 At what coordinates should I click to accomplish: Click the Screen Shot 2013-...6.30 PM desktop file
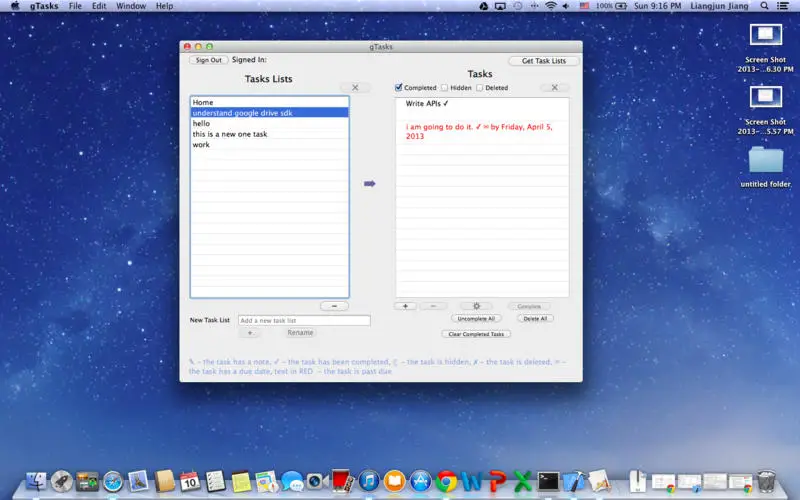pos(765,48)
